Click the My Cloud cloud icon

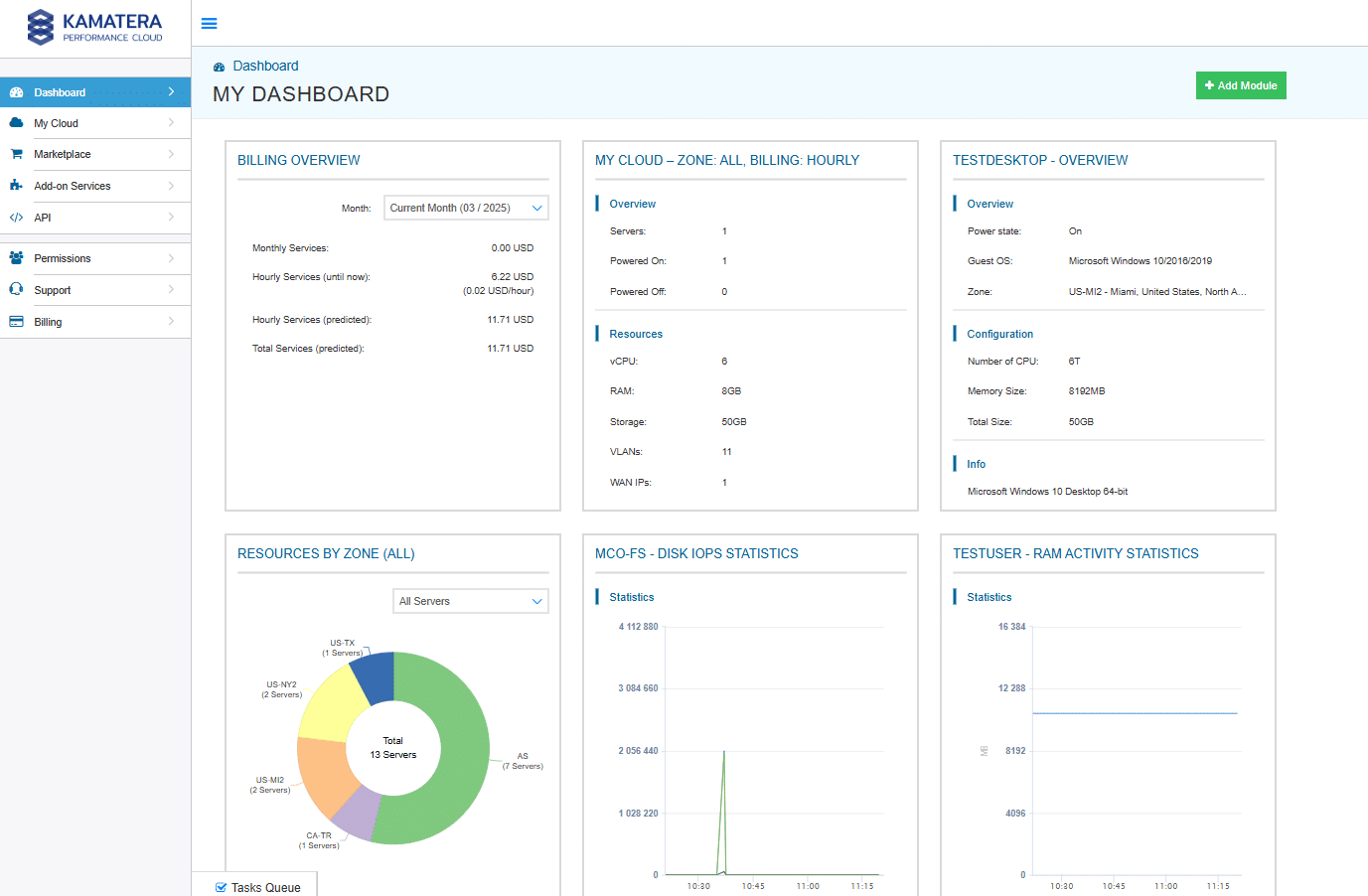(16, 123)
